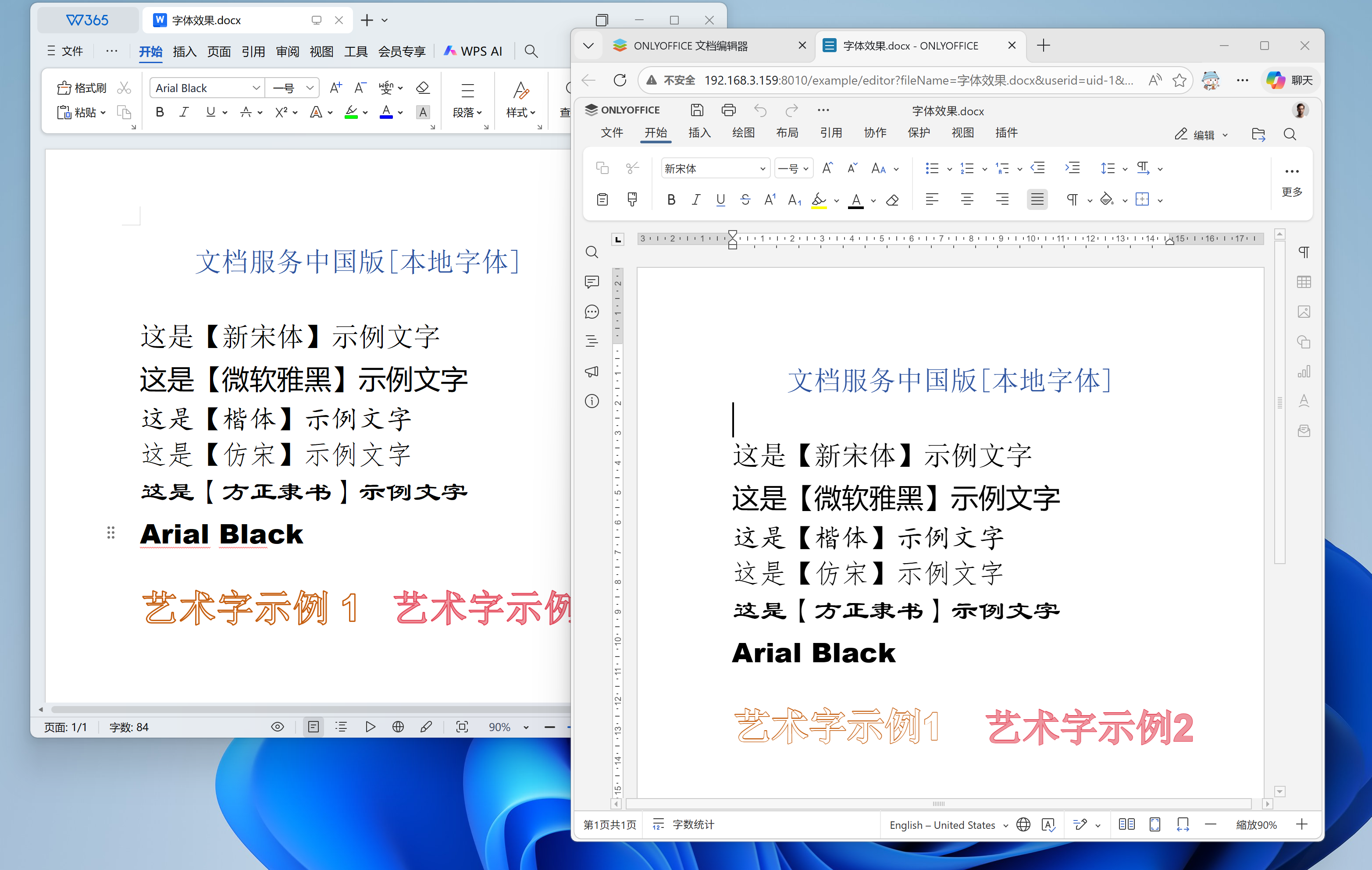
Task: Switch to the 审阅 tab in WPS
Action: (287, 51)
